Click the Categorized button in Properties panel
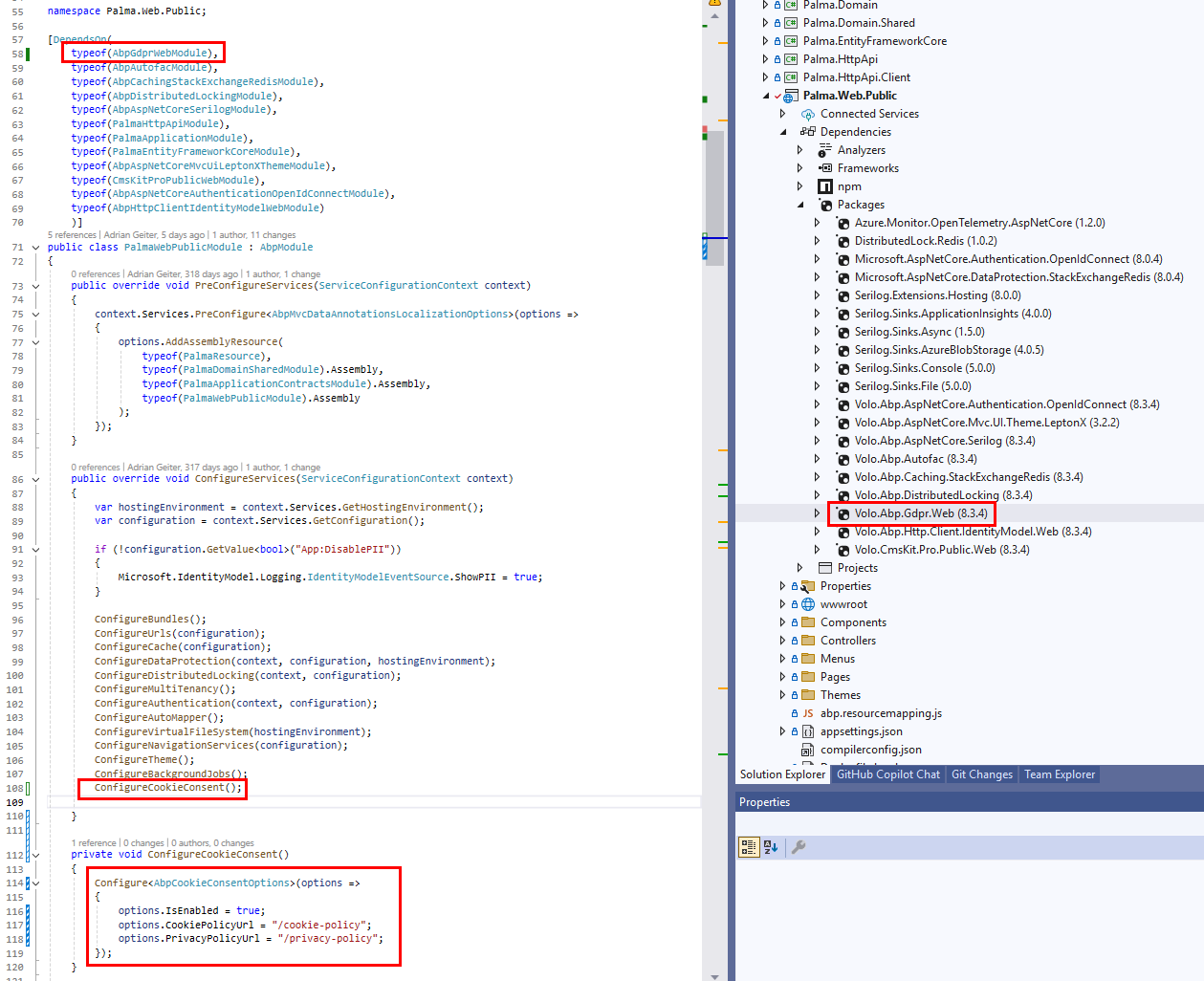This screenshot has width=1204, height=981. click(x=748, y=847)
